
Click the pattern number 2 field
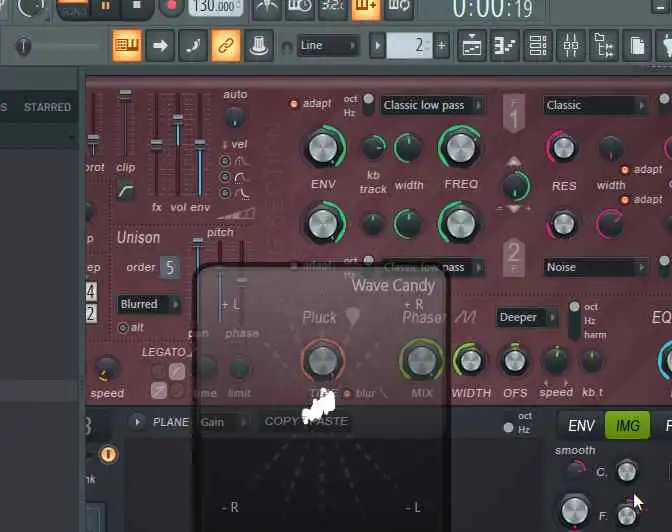coord(409,45)
